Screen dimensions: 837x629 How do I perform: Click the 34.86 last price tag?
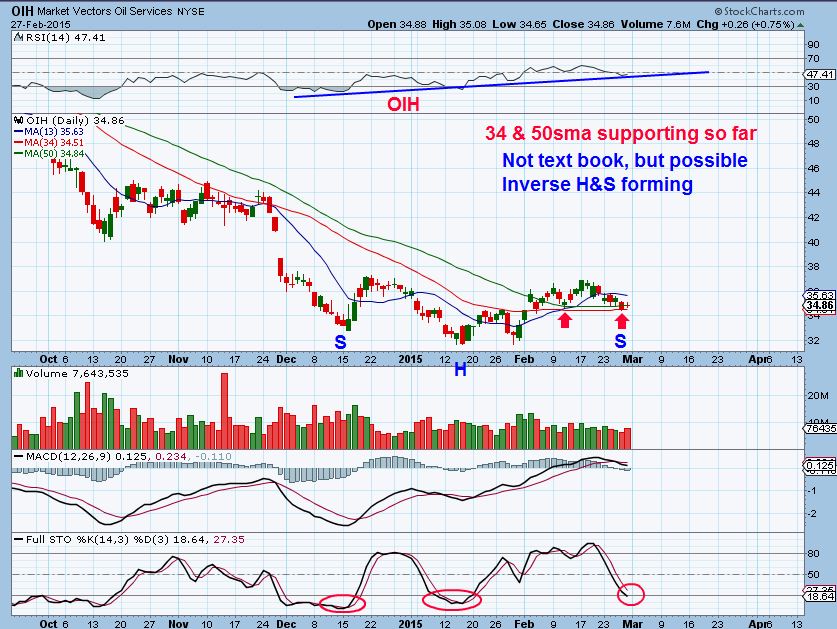[819, 305]
